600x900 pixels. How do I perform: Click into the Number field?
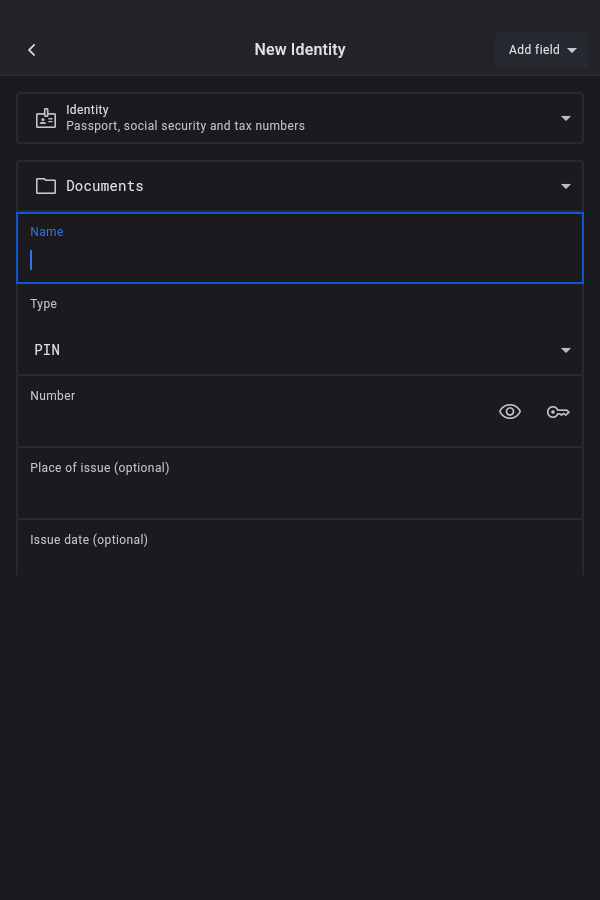(250, 422)
